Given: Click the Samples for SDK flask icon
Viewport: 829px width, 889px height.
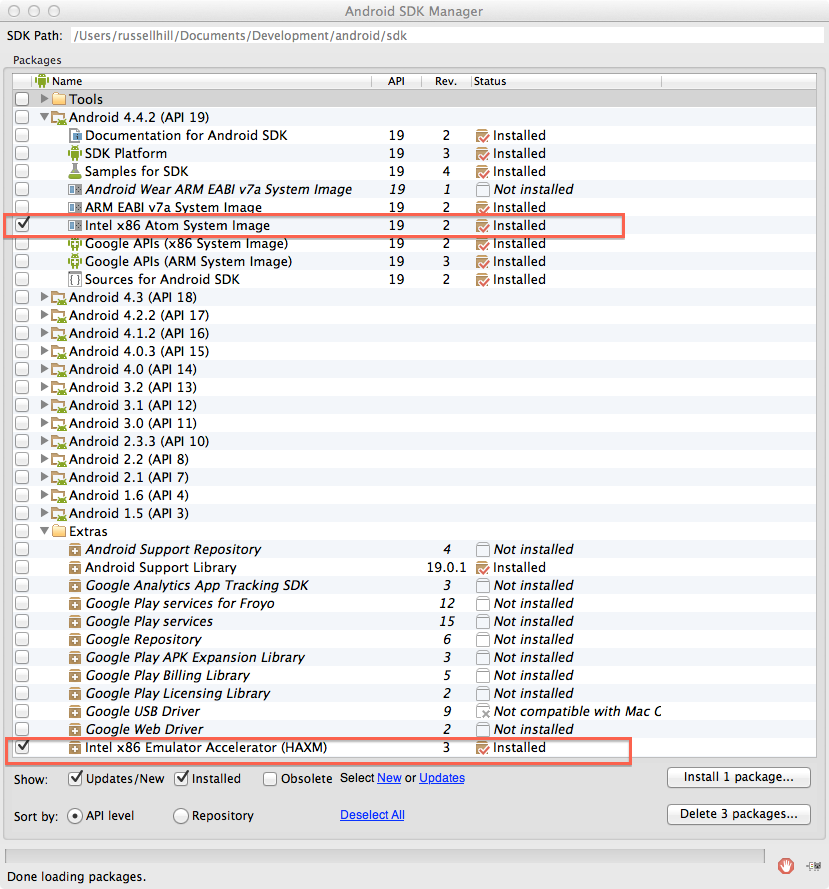Looking at the screenshot, I should coord(75,171).
